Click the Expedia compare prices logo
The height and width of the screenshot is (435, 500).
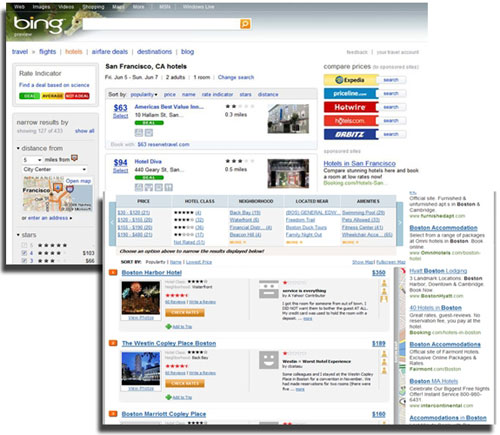click(x=351, y=80)
